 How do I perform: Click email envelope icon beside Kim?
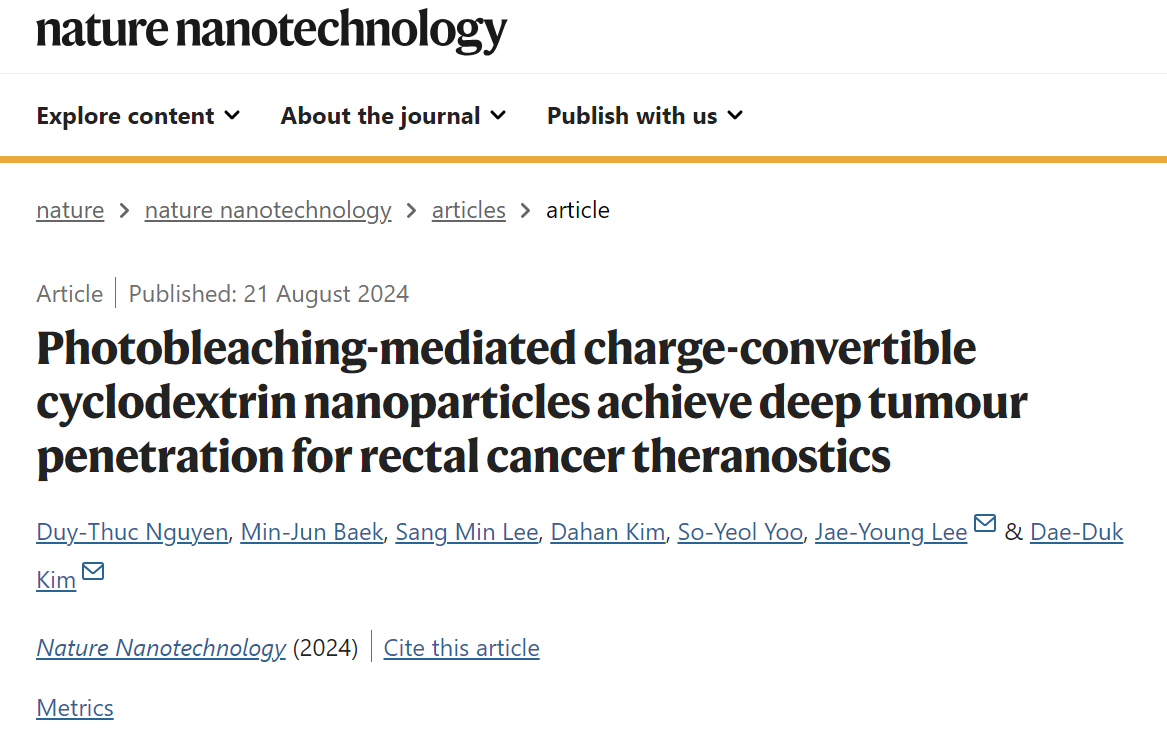tap(93, 571)
